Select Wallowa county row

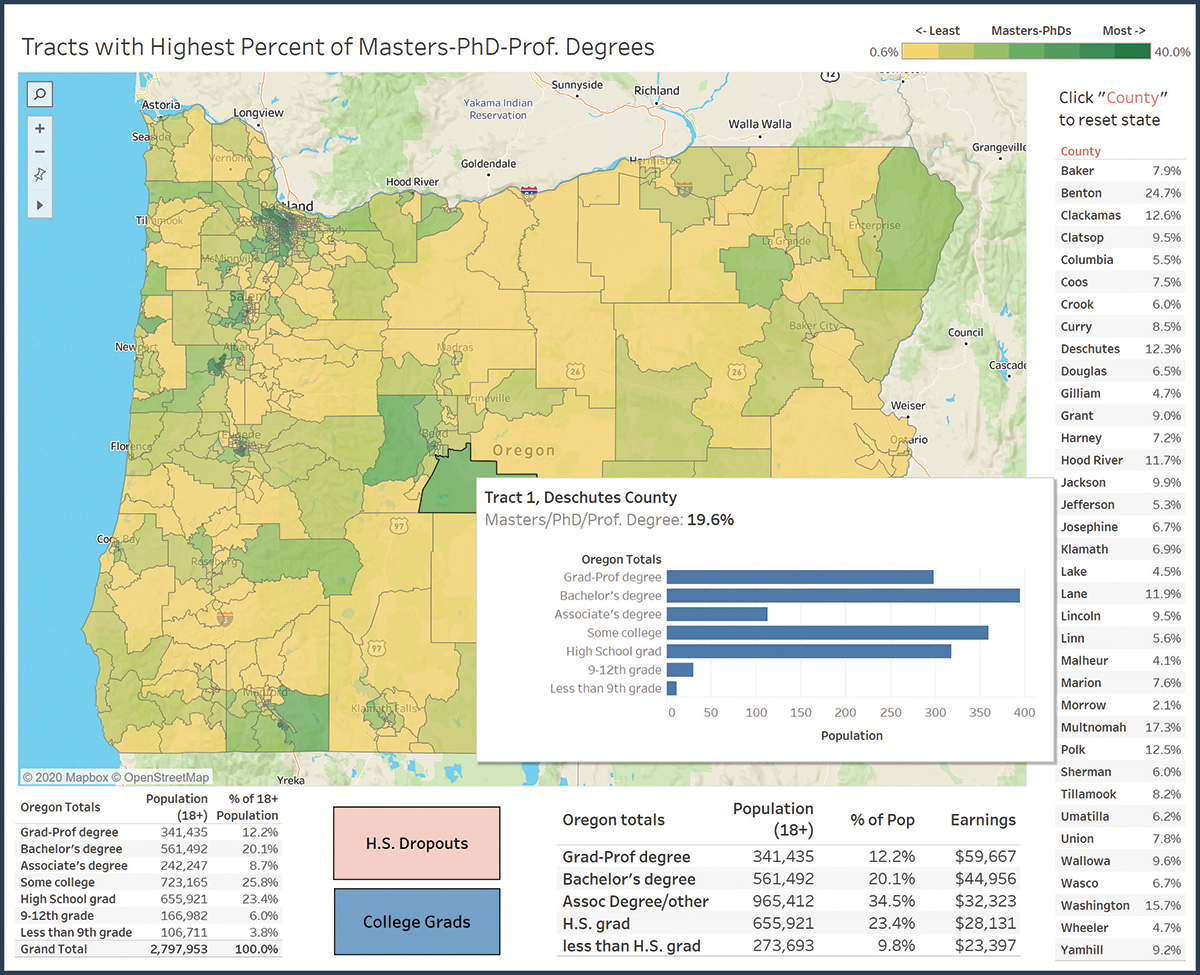[1121, 861]
